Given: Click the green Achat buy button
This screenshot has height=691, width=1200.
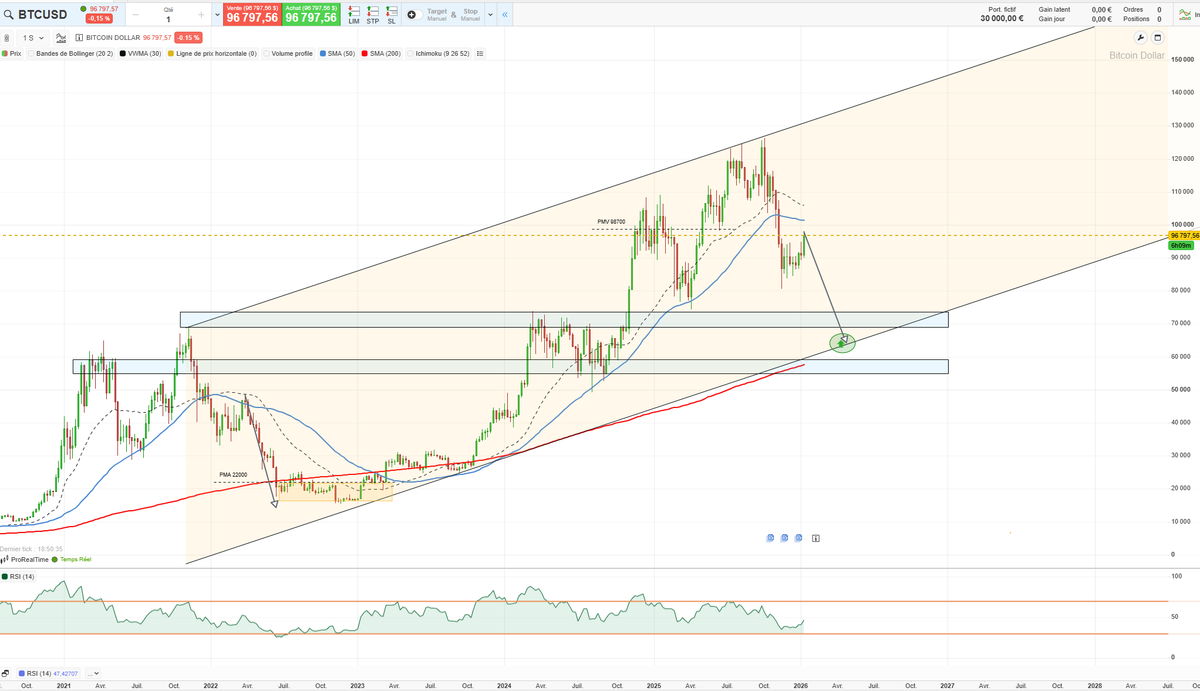Looking at the screenshot, I should (x=310, y=14).
